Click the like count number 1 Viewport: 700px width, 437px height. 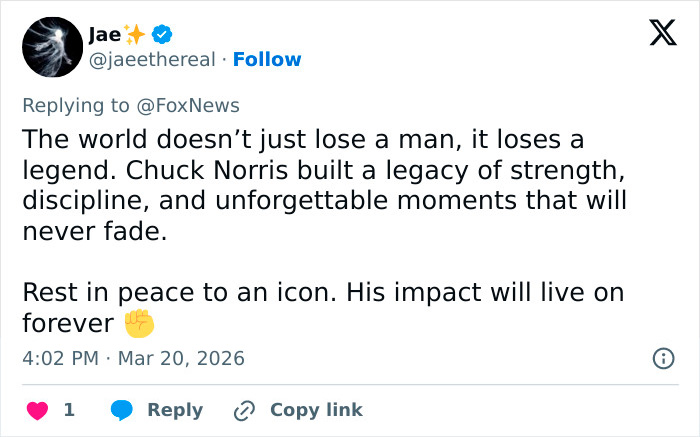point(69,410)
